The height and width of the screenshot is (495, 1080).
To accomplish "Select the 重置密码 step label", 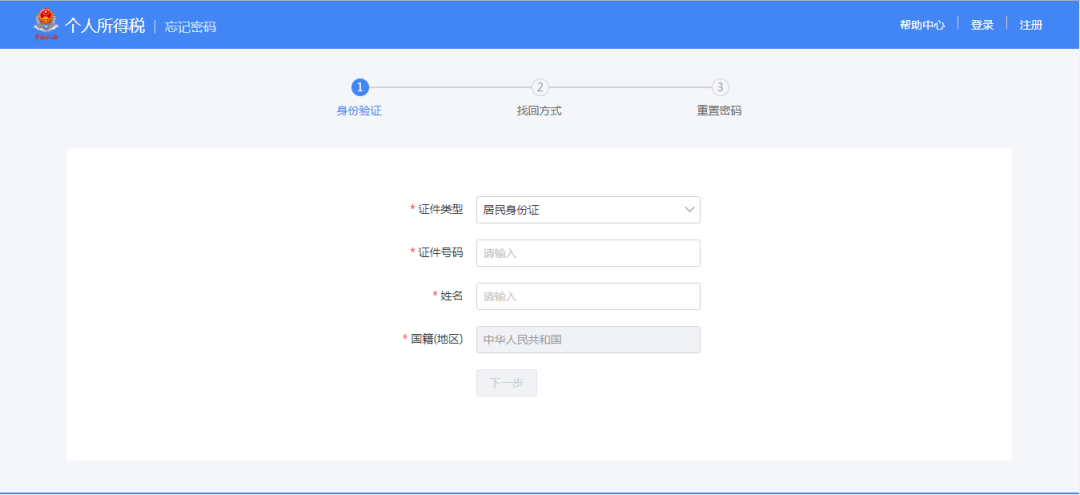I will click(x=719, y=111).
